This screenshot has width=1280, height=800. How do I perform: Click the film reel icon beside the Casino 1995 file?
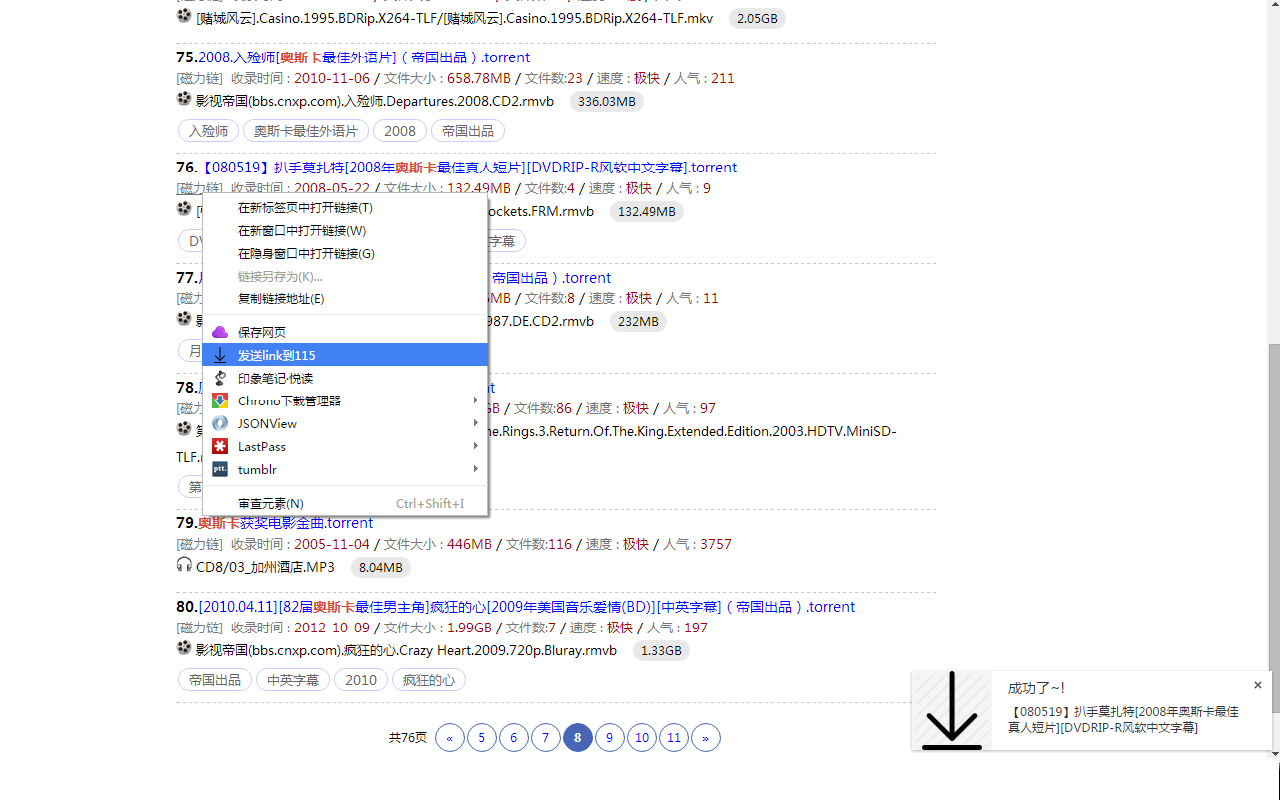[184, 15]
